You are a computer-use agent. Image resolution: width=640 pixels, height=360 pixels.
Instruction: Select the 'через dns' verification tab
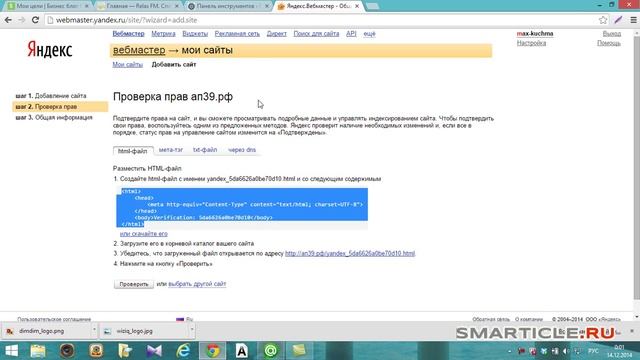242,150
